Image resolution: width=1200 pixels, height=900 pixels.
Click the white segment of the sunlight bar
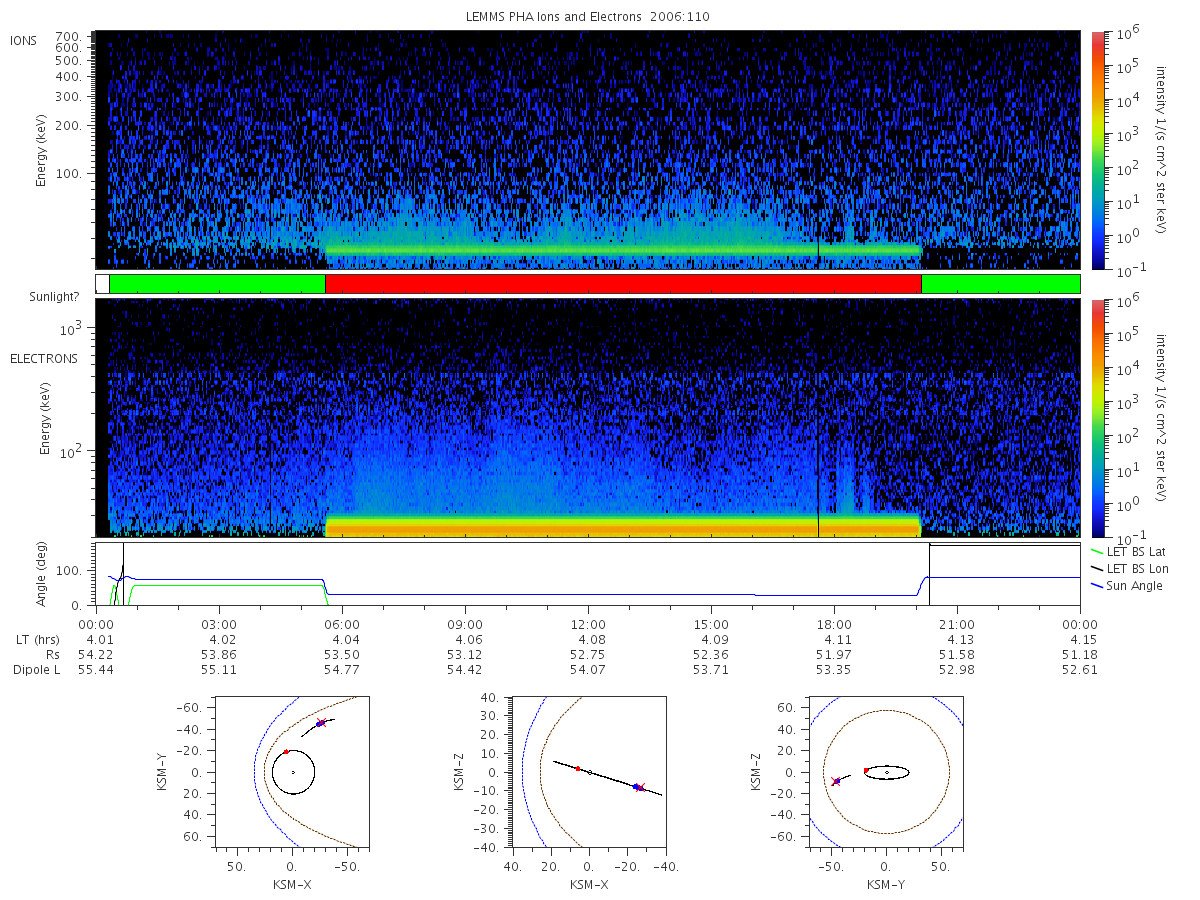tap(102, 284)
